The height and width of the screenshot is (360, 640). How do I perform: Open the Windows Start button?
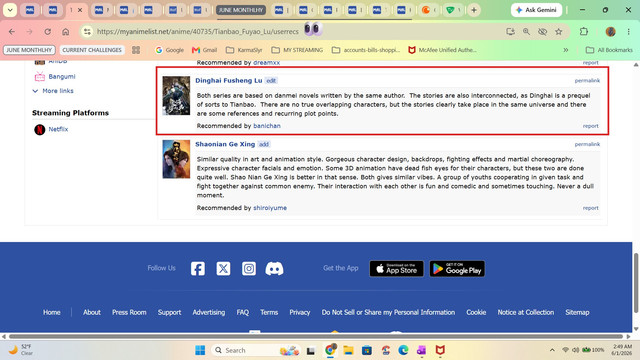pos(200,350)
